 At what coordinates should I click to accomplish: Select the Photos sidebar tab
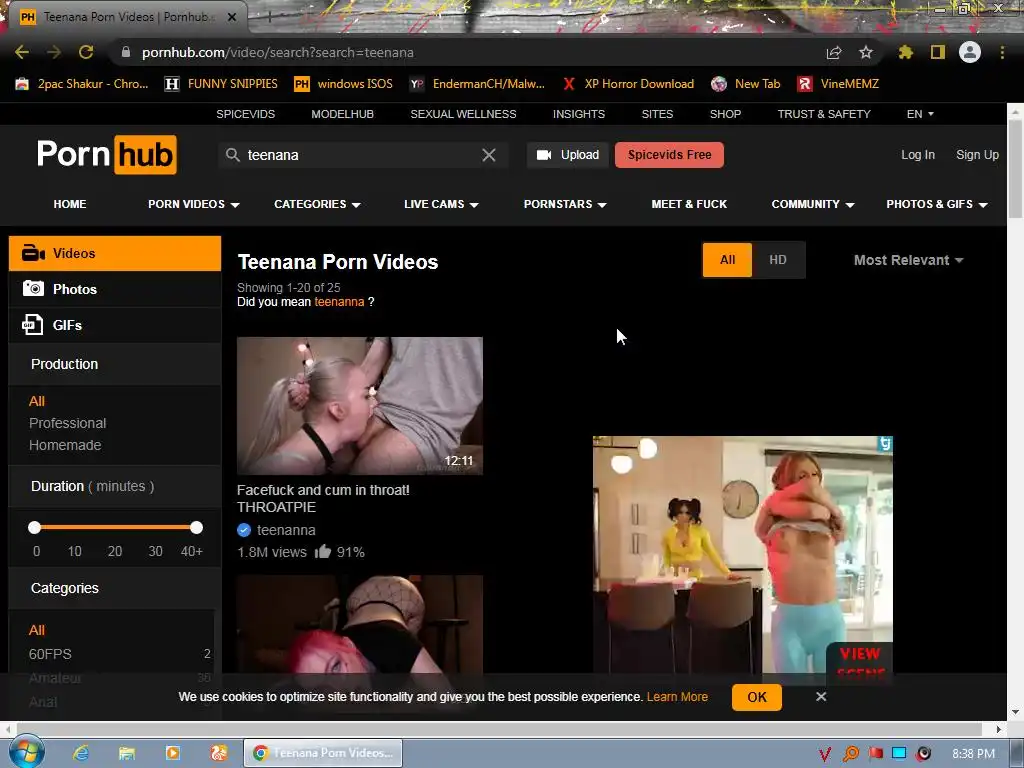115,289
